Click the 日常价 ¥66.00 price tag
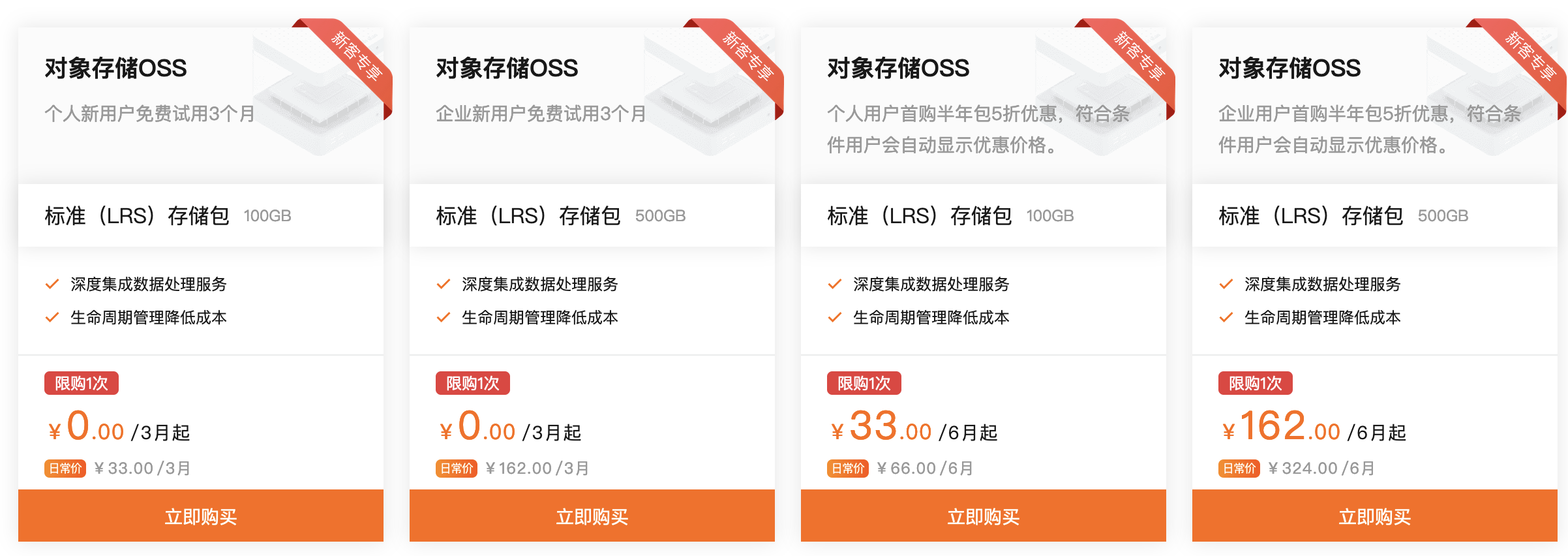This screenshot has height=556, width=1568. click(x=899, y=467)
